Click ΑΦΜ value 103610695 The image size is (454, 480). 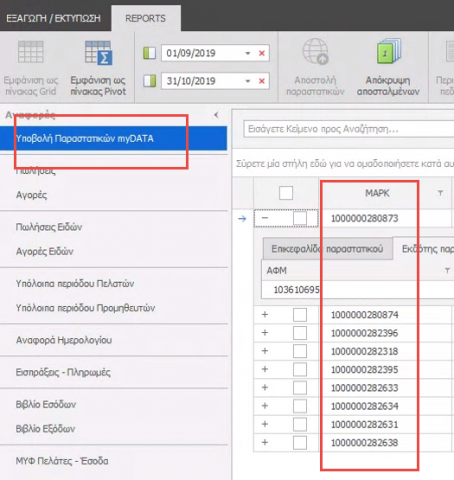[x=297, y=290]
